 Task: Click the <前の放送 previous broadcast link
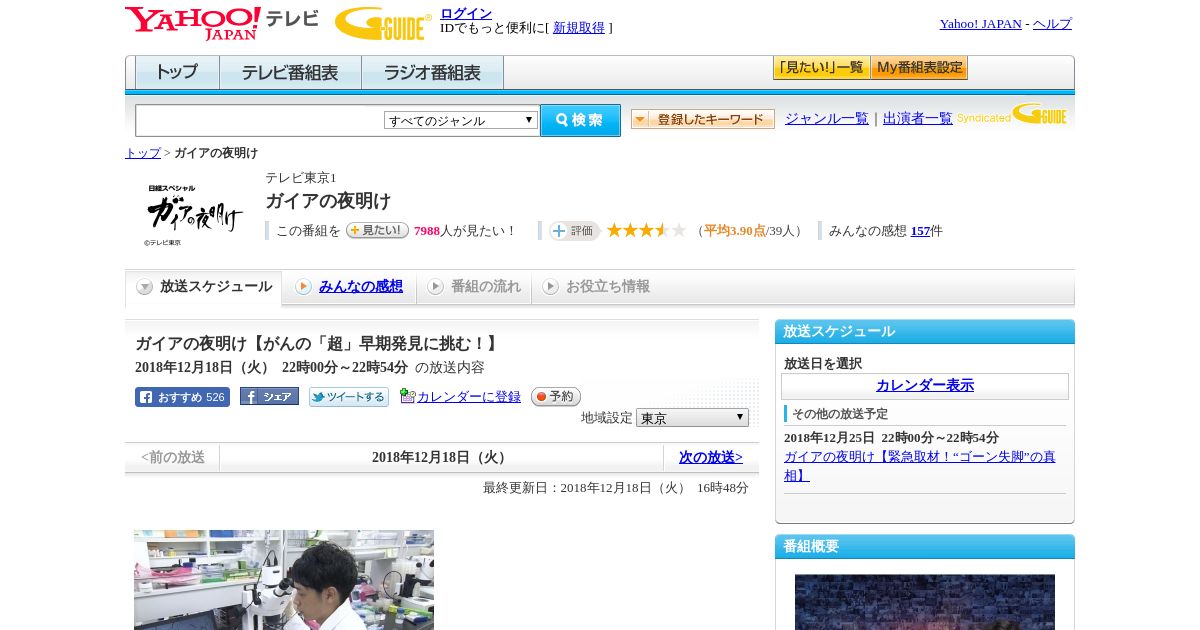click(173, 457)
